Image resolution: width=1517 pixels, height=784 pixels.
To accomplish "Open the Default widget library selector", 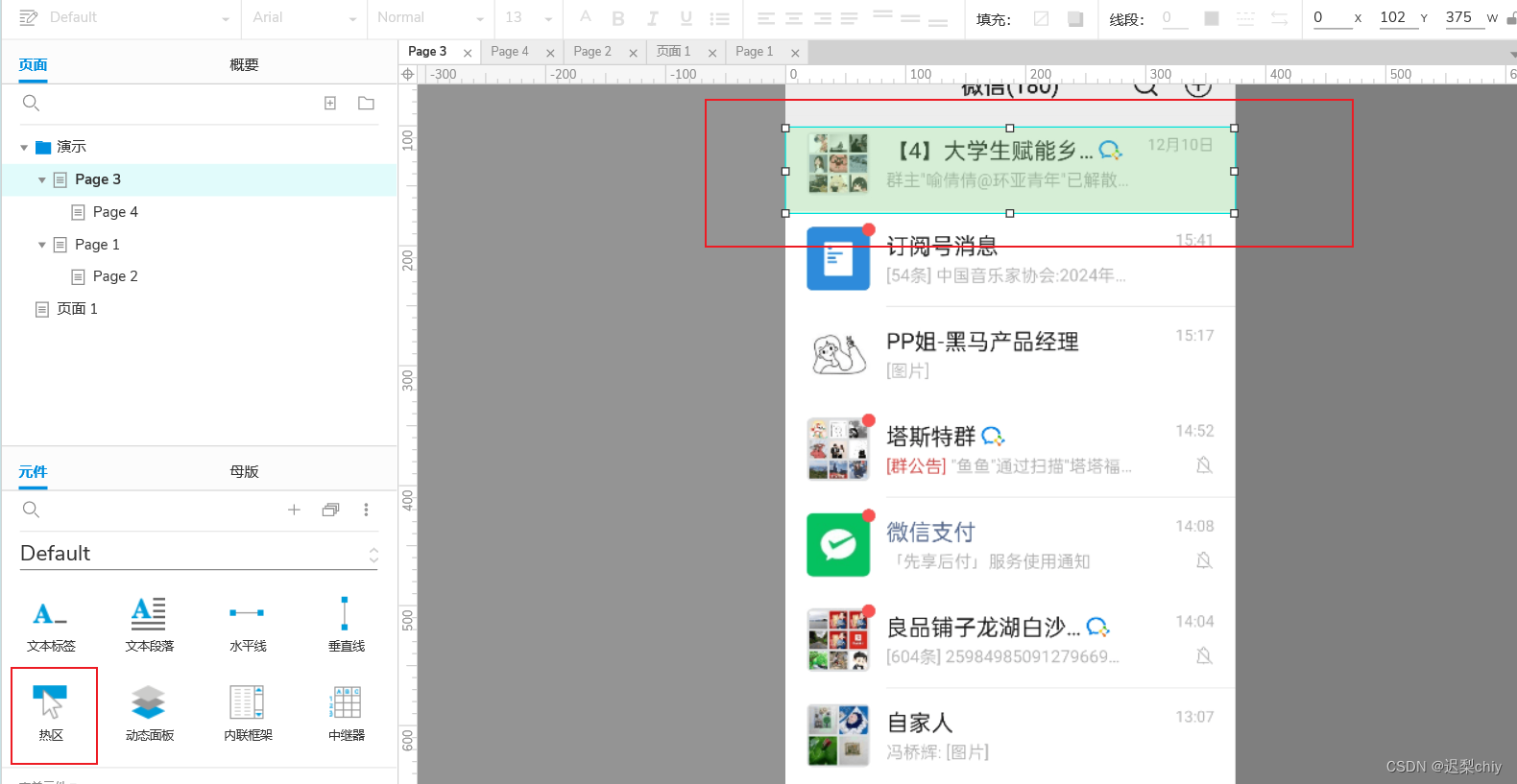I will point(199,554).
